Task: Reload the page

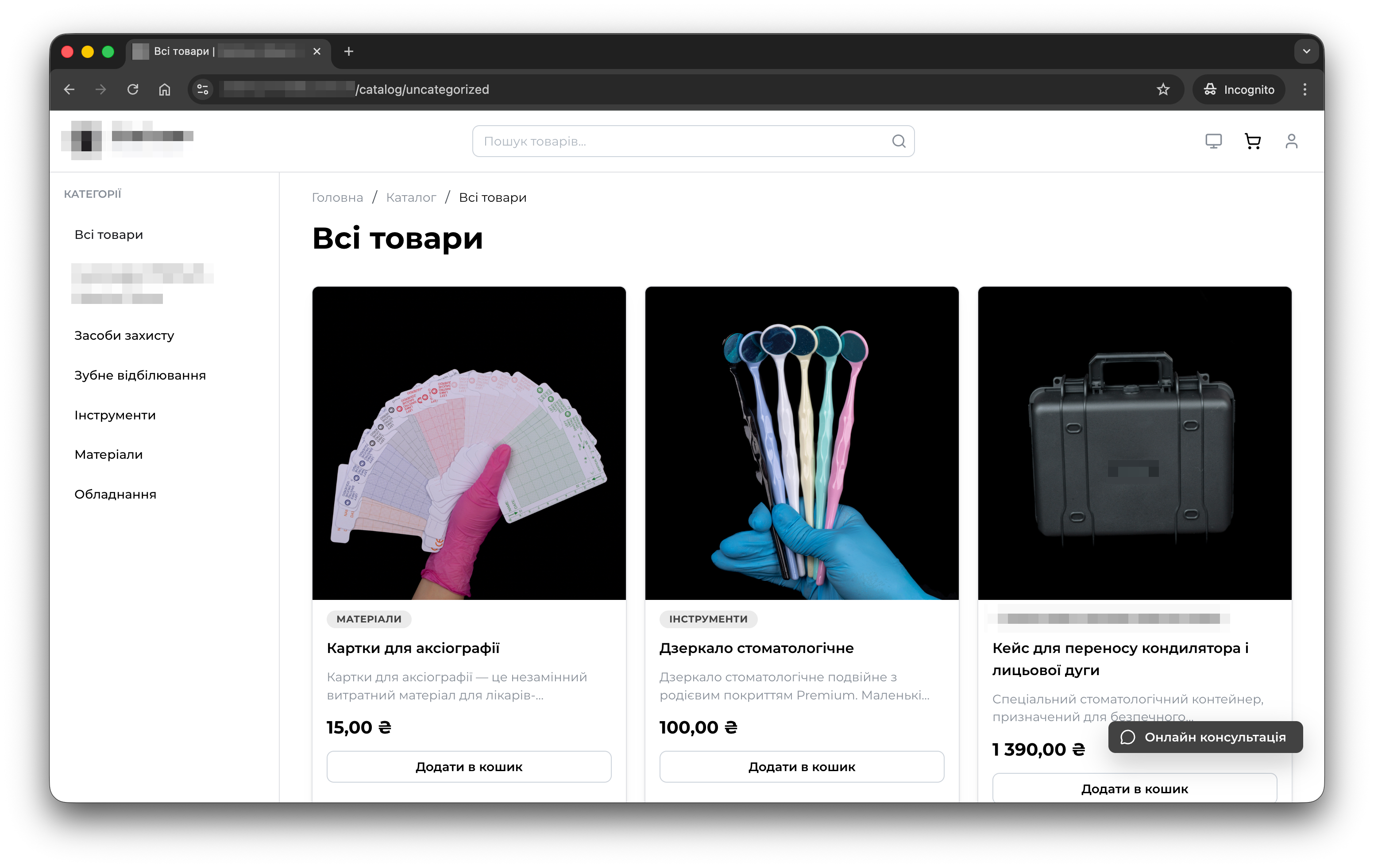Action: [x=132, y=89]
